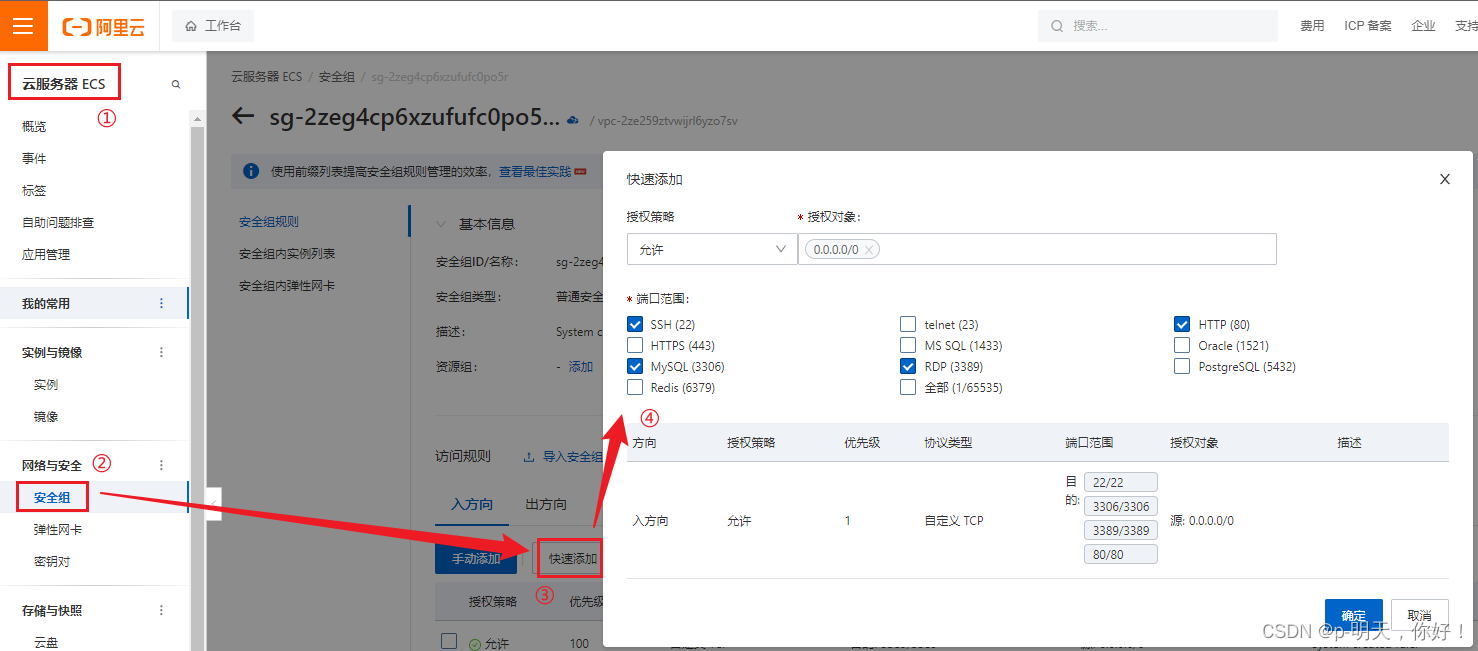Click the 安全组 breadcrumb link

337,76
